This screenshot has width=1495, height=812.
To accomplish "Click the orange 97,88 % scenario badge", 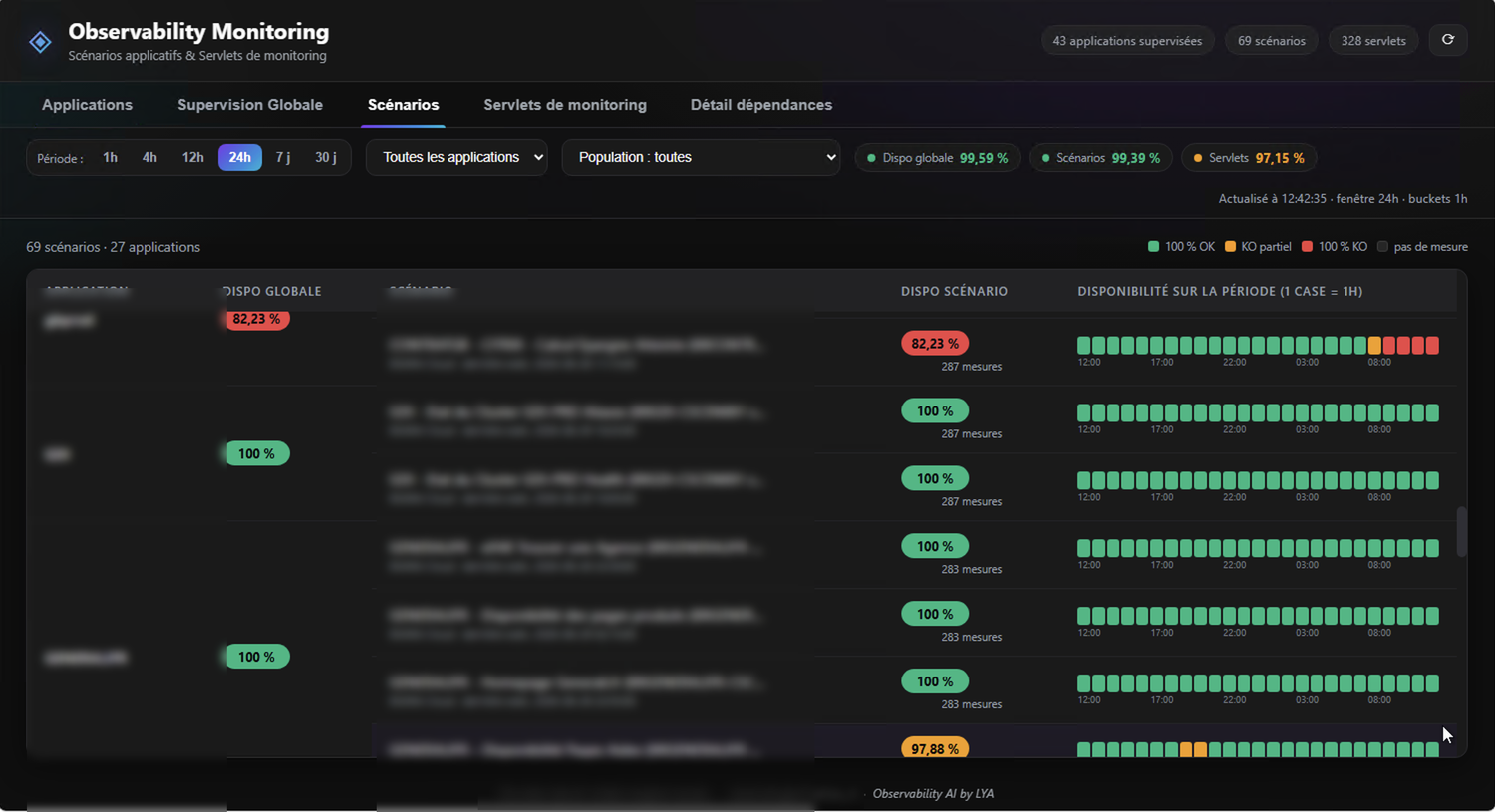I will pos(935,748).
